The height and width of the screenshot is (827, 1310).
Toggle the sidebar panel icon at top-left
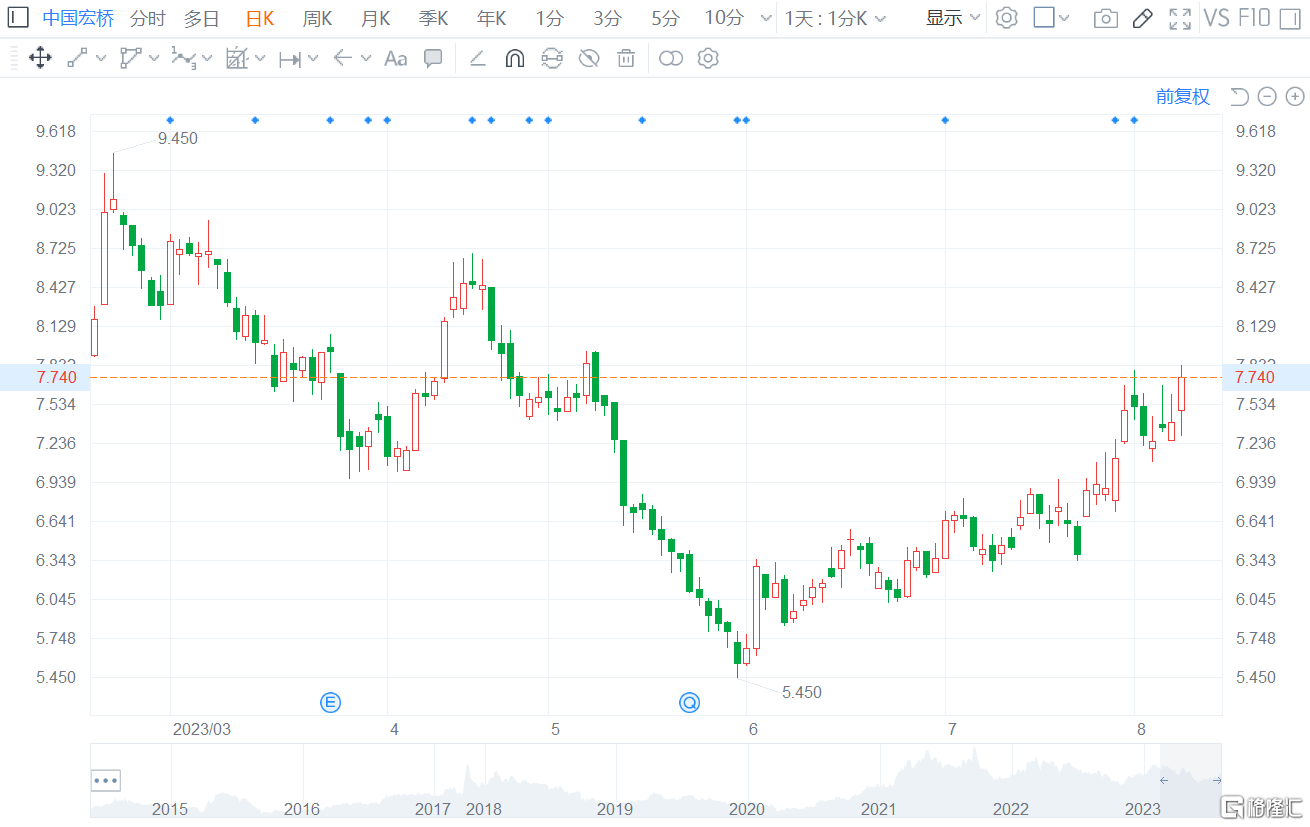point(19,18)
